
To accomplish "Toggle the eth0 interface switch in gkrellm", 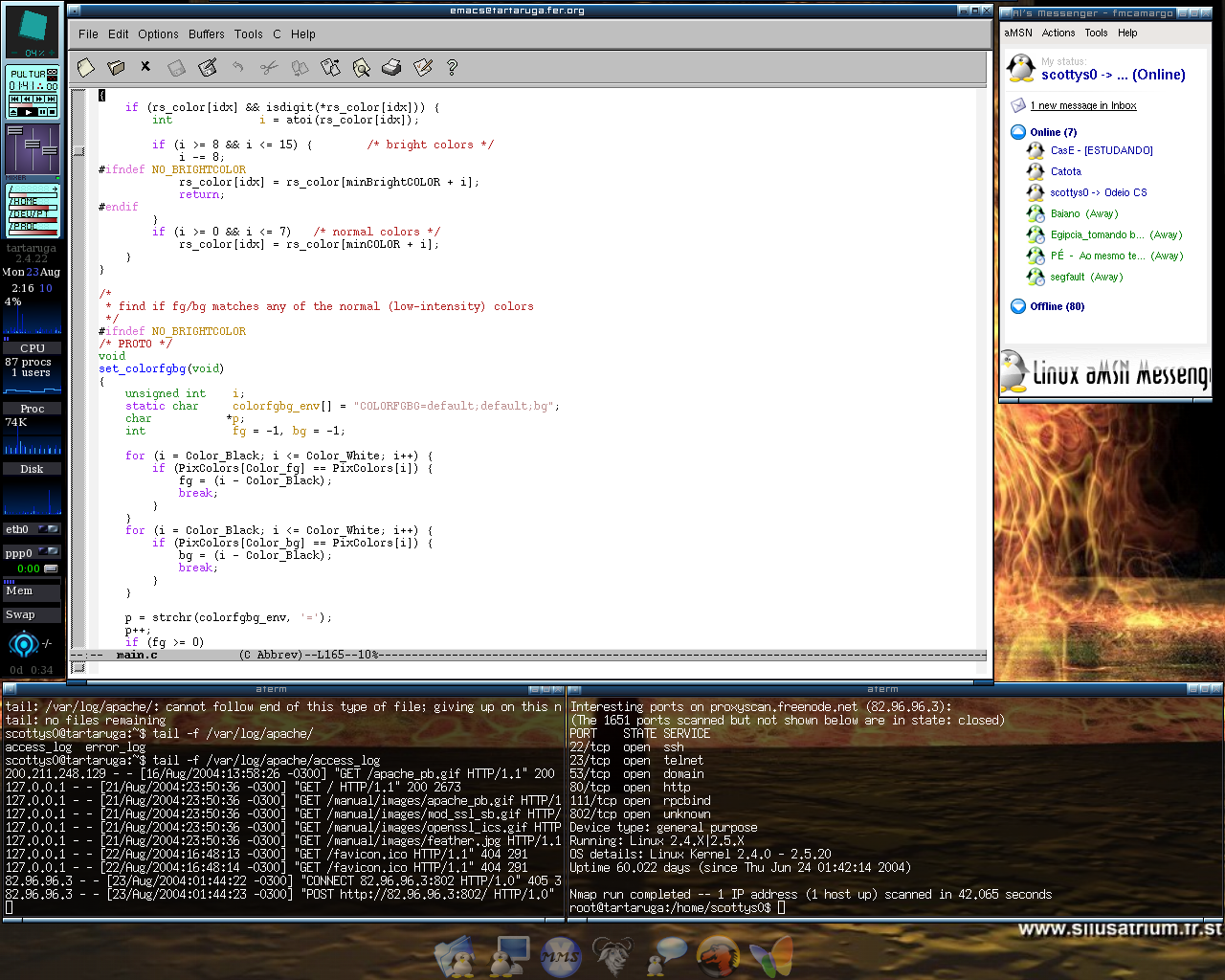I will (49, 528).
